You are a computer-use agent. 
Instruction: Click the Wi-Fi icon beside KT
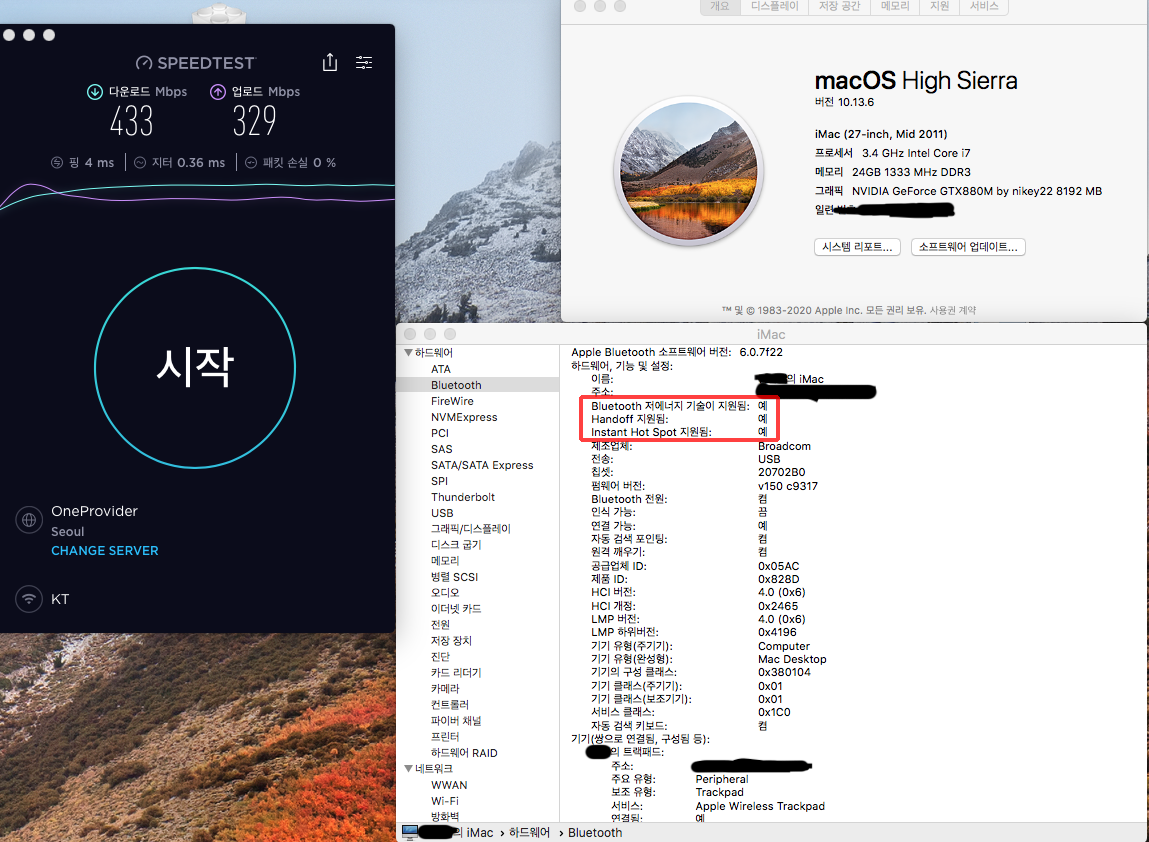click(29, 599)
